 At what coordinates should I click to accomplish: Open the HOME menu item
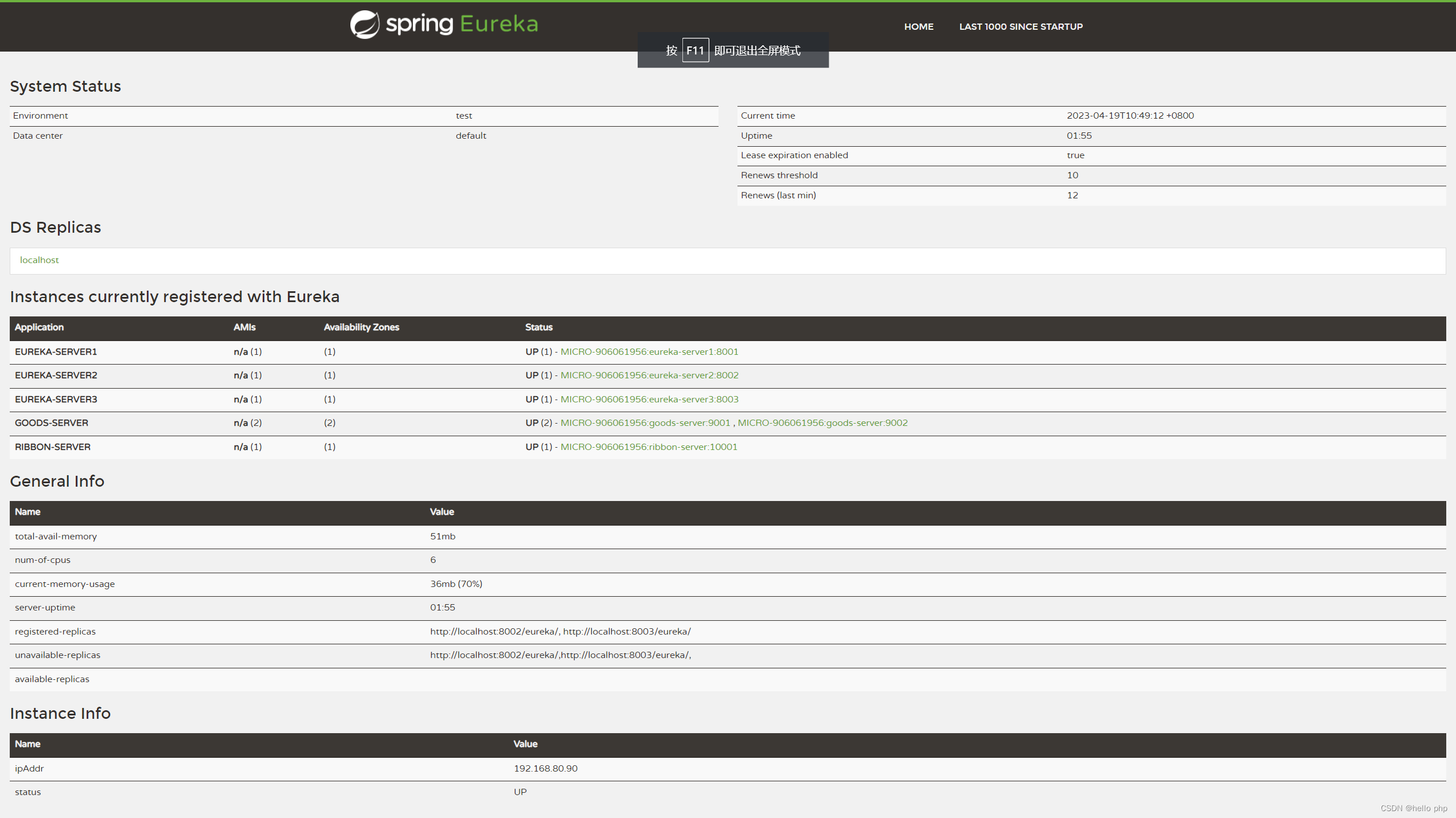[919, 26]
